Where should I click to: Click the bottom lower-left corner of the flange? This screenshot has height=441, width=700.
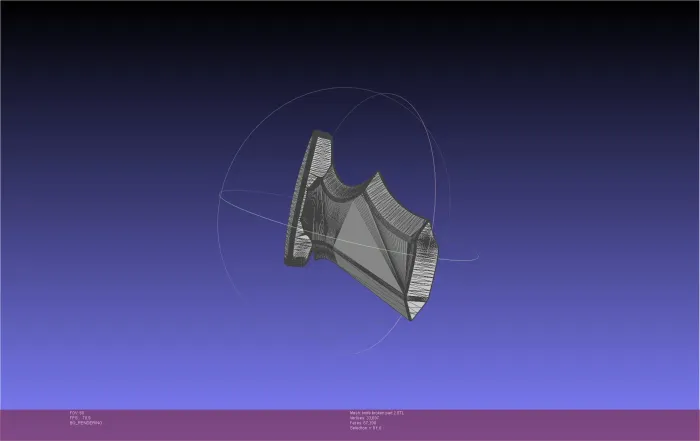288,263
